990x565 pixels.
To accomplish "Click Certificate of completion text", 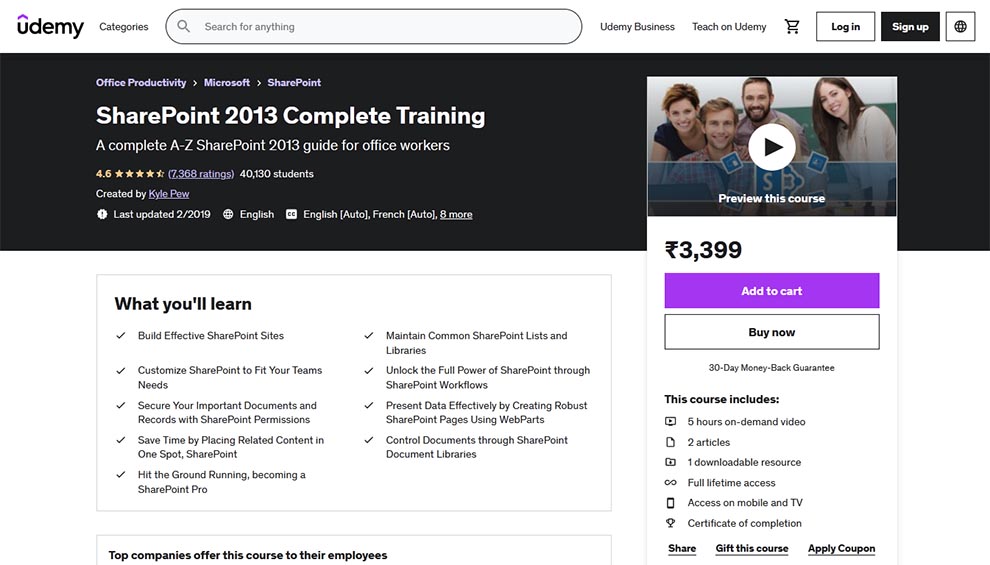I will pos(744,523).
